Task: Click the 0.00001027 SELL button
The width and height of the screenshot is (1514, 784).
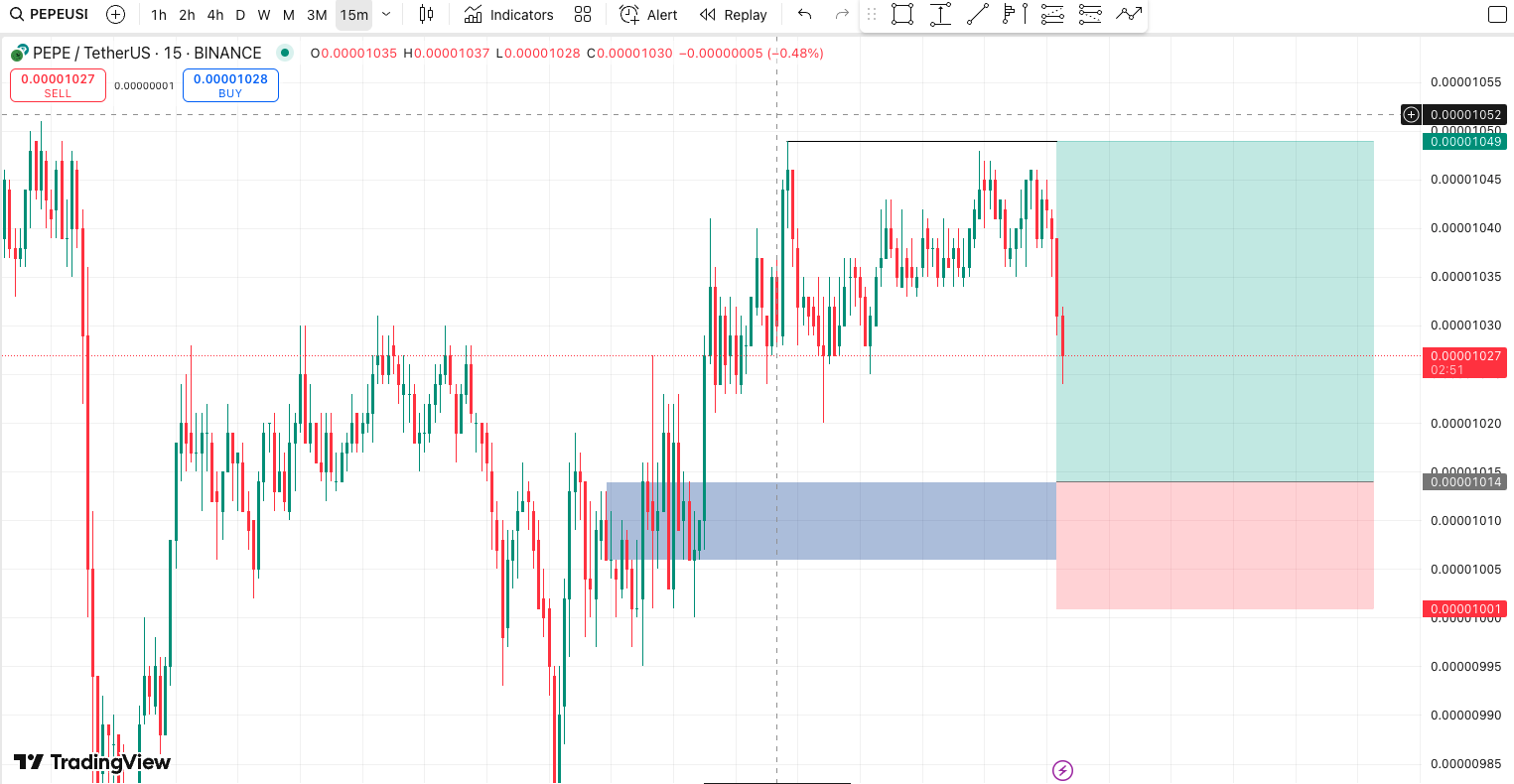Action: coord(58,85)
